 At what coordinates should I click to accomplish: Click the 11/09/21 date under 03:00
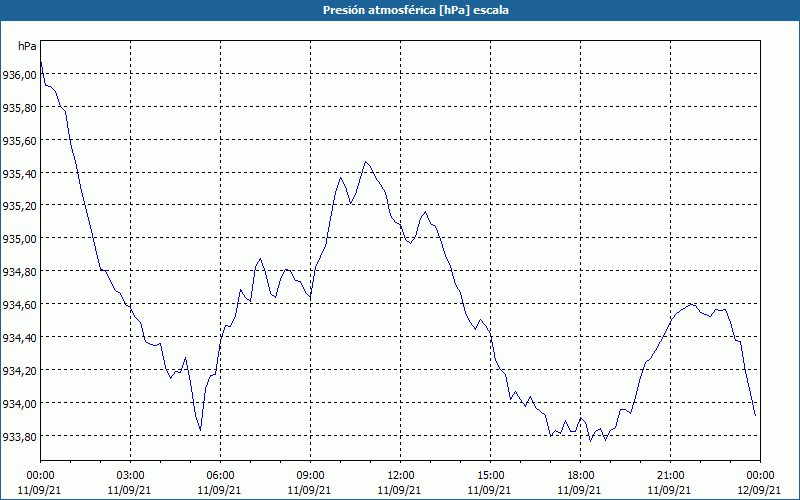[x=131, y=490]
